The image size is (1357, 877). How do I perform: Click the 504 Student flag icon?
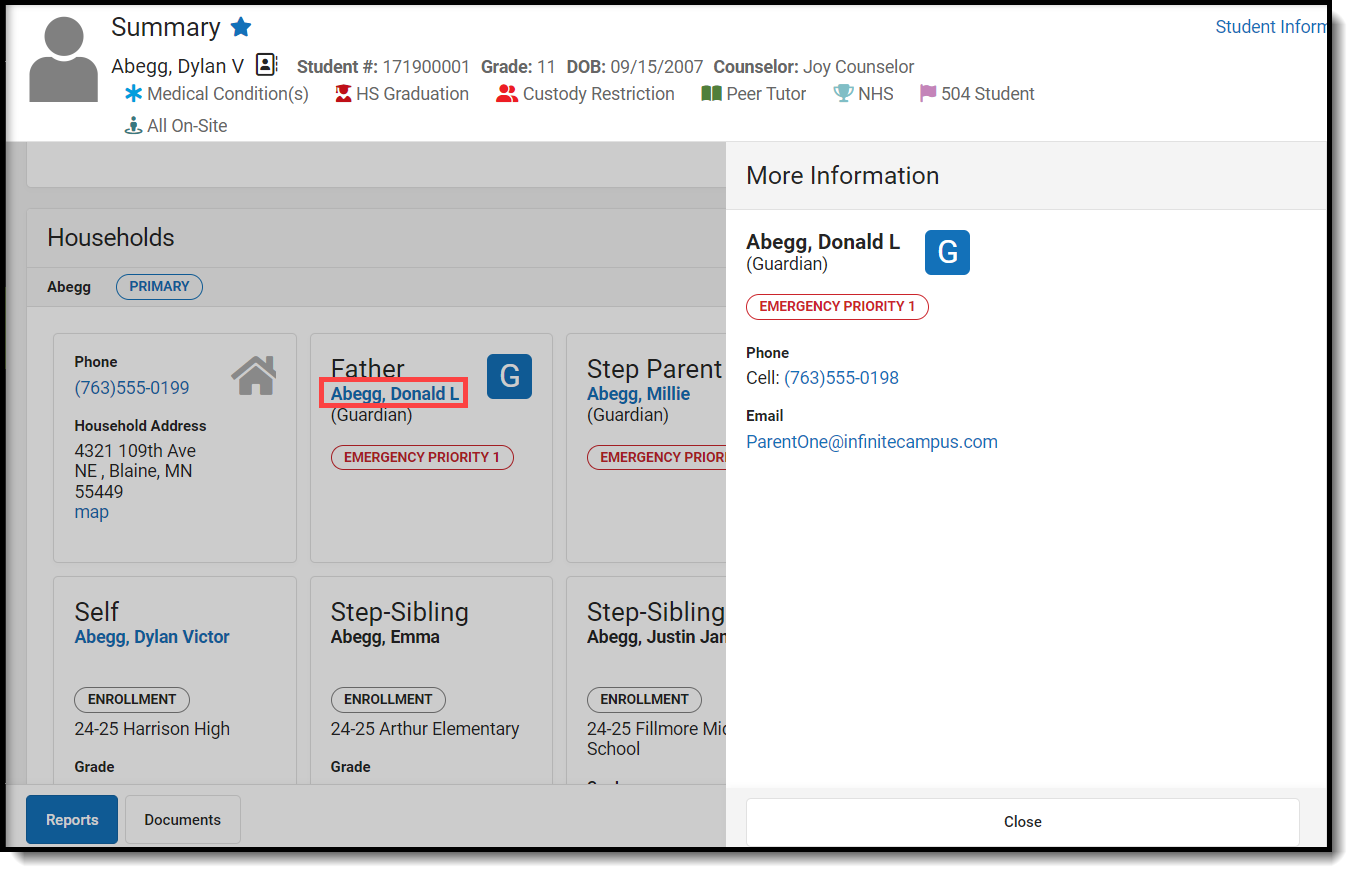coord(928,94)
